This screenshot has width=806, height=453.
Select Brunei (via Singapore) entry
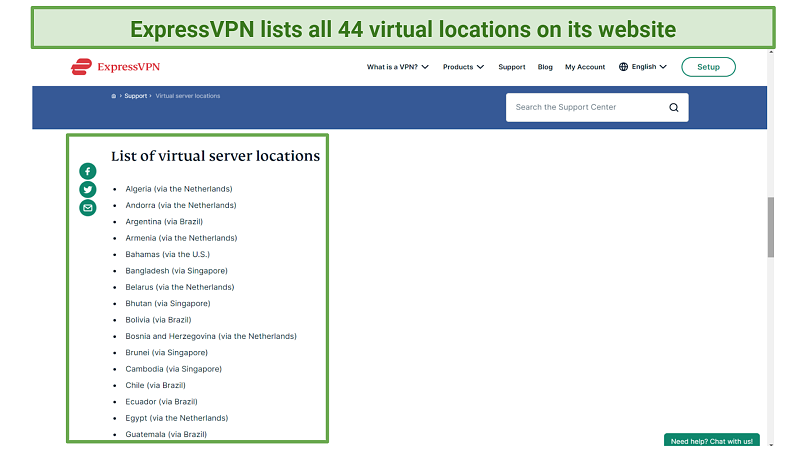(167, 353)
